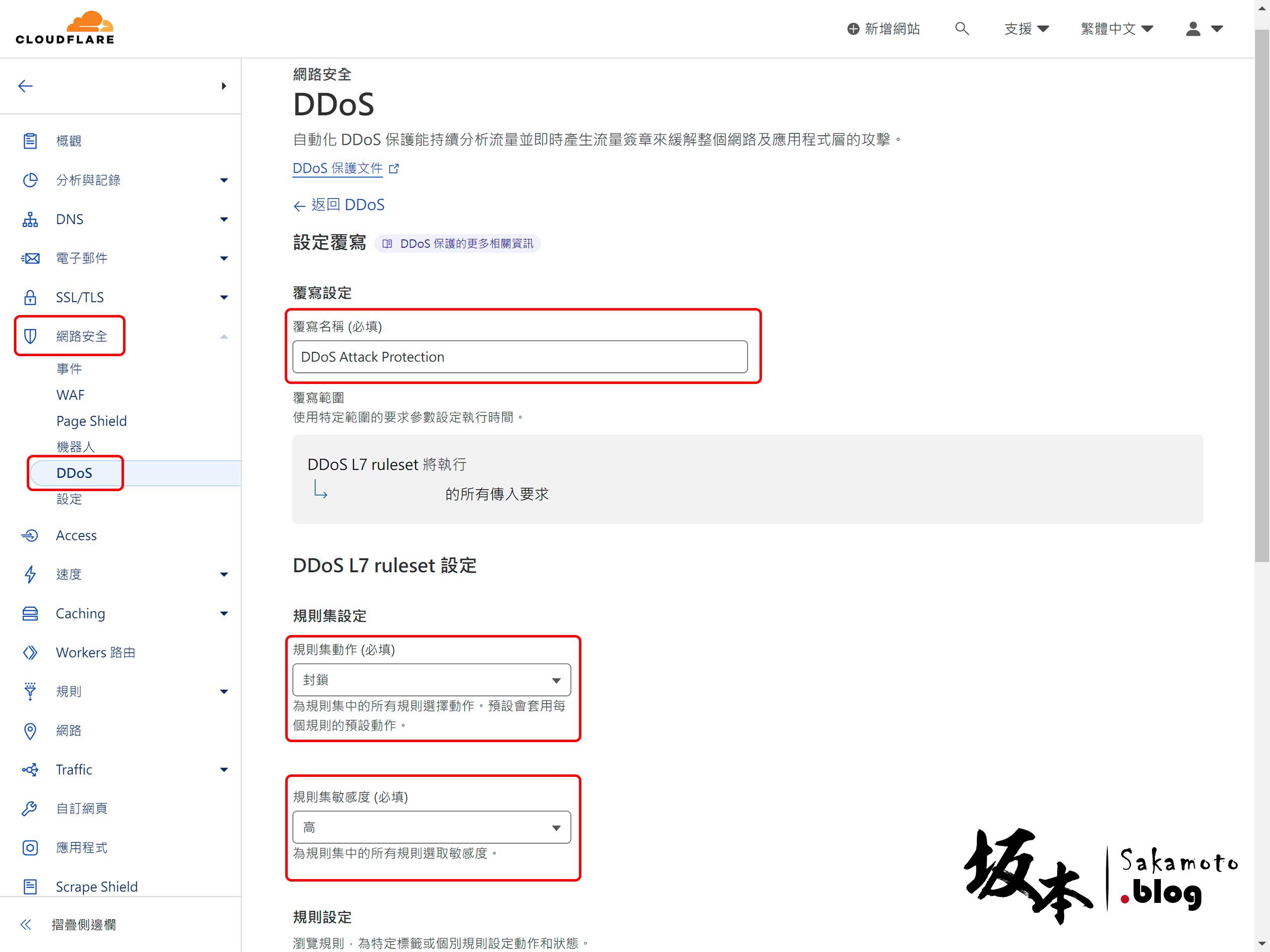The height and width of the screenshot is (952, 1270).
Task: Open the 網路 sidebar page
Action: point(69,730)
